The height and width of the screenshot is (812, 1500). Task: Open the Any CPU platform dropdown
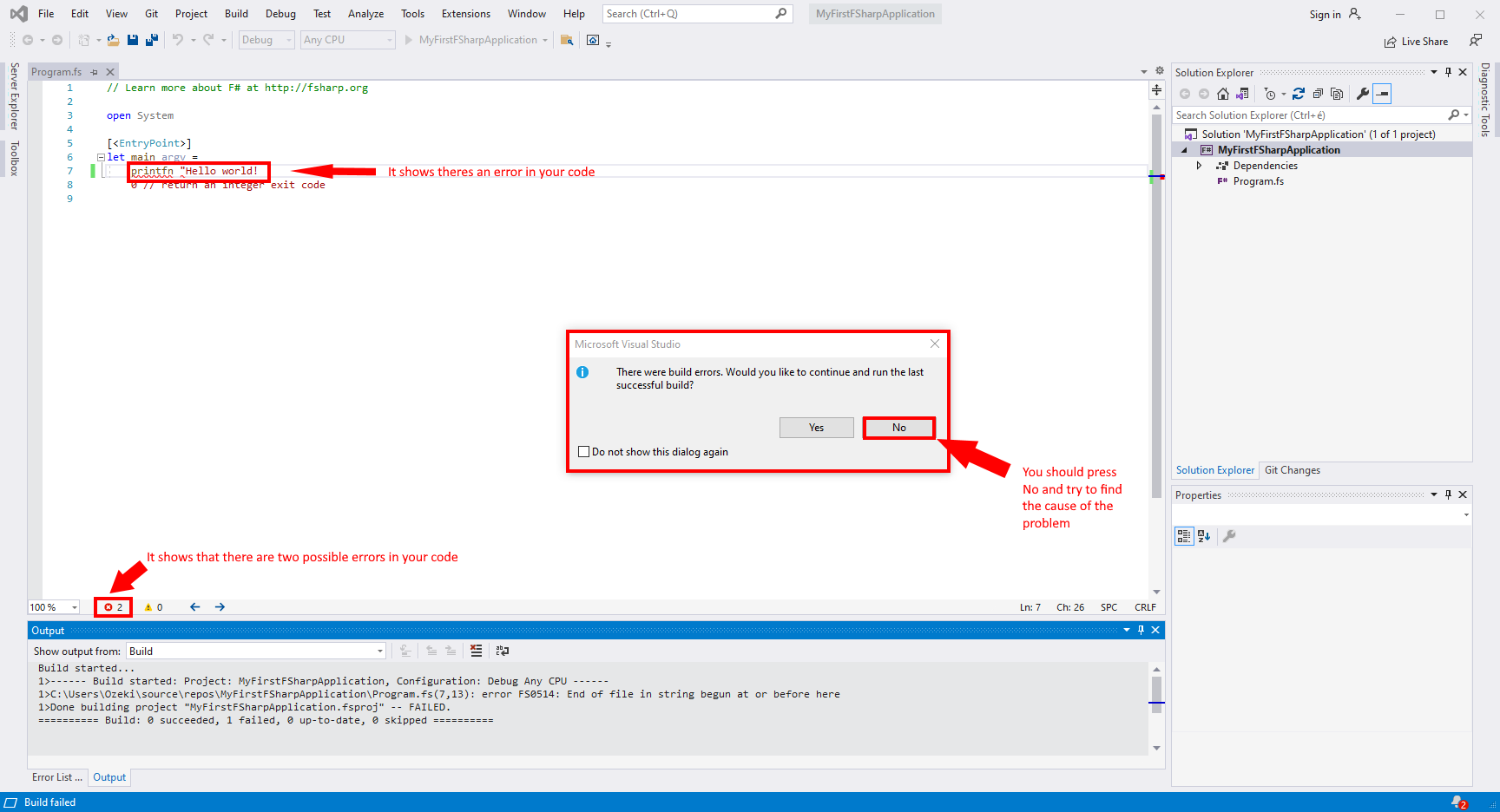348,40
